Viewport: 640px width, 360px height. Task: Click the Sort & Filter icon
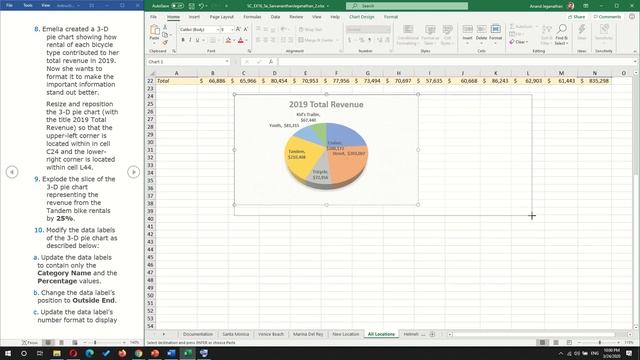click(x=547, y=34)
